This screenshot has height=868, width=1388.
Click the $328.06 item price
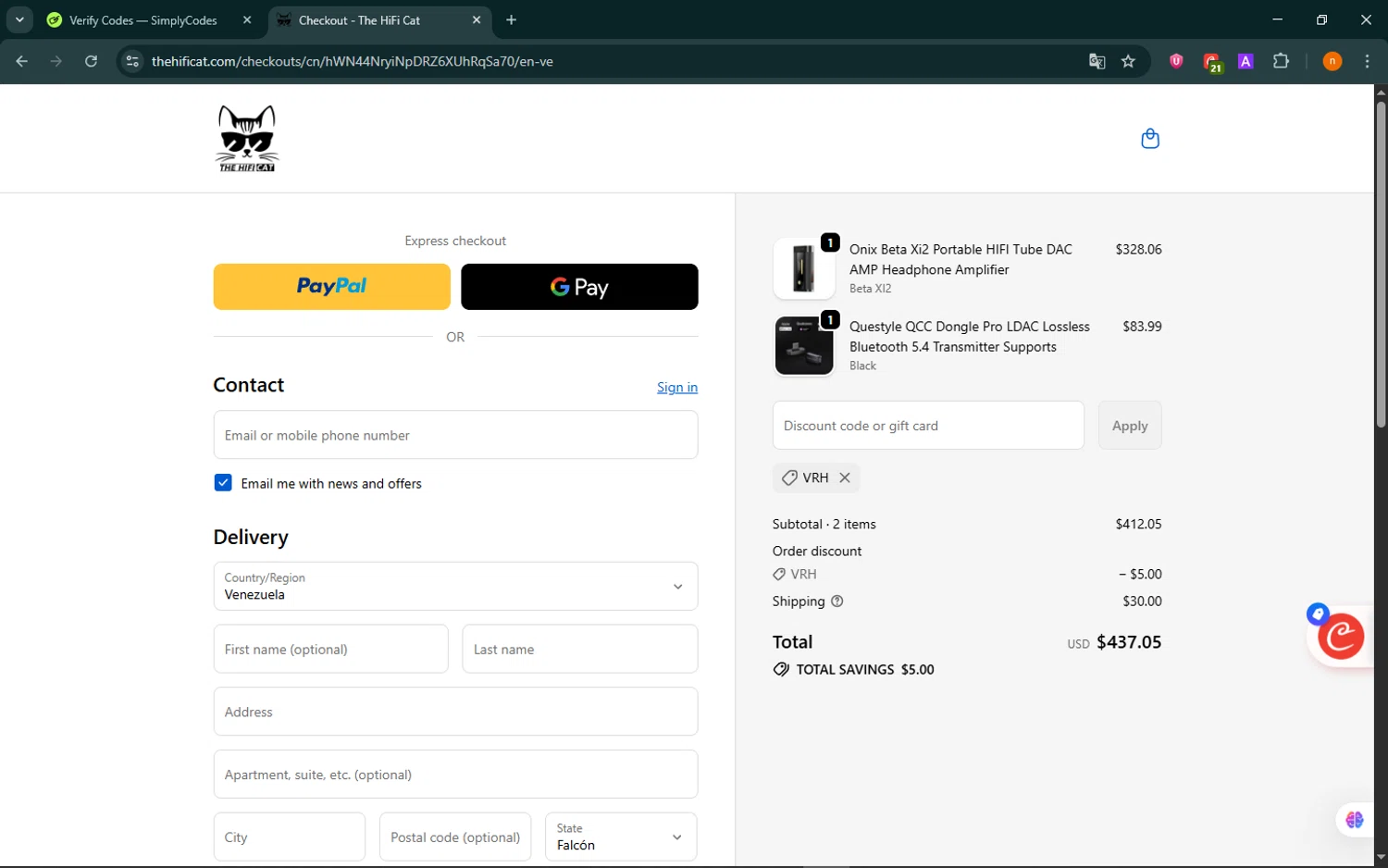tap(1138, 249)
